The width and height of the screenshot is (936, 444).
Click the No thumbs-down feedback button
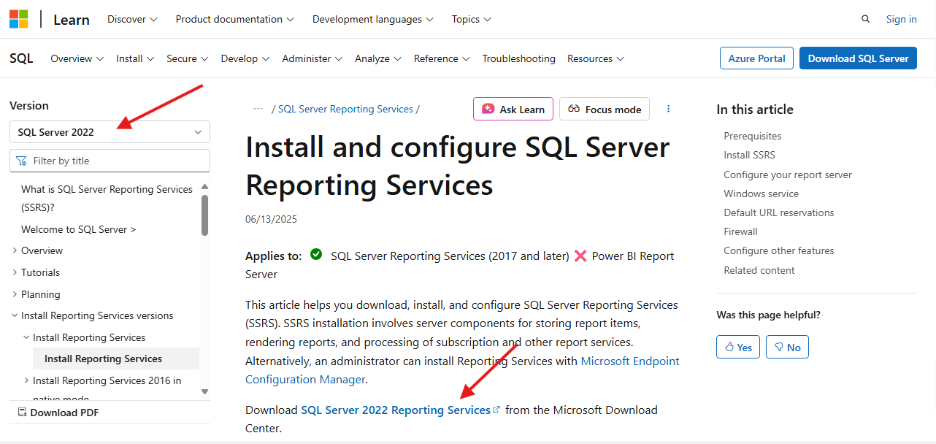coord(786,347)
